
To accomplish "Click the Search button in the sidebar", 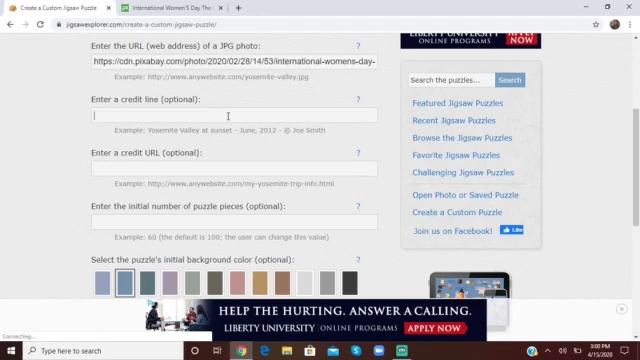I will pyautogui.click(x=510, y=80).
